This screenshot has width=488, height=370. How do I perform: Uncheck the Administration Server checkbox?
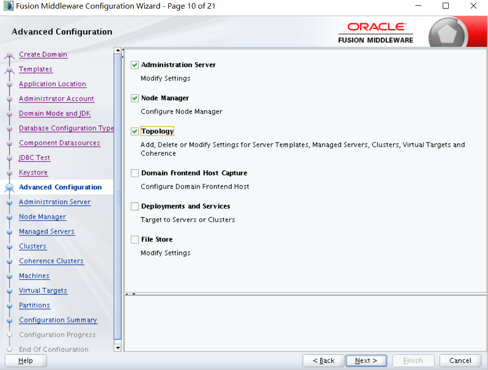[x=135, y=65]
